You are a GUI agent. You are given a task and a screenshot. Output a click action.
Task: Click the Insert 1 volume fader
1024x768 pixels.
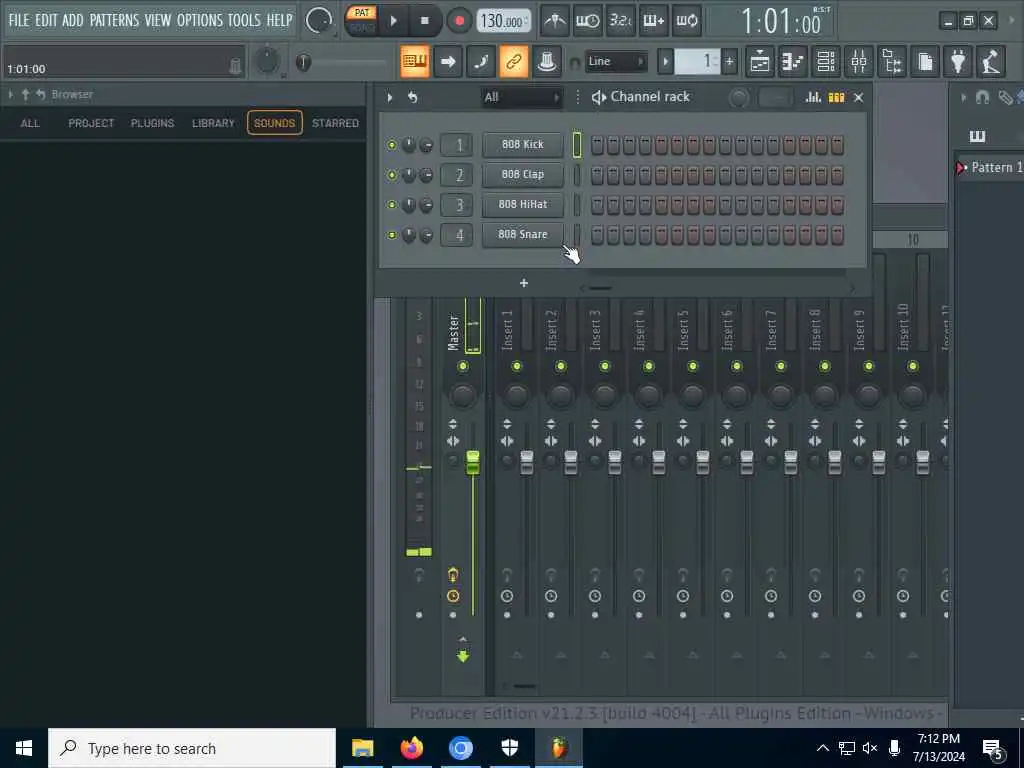[x=526, y=462]
